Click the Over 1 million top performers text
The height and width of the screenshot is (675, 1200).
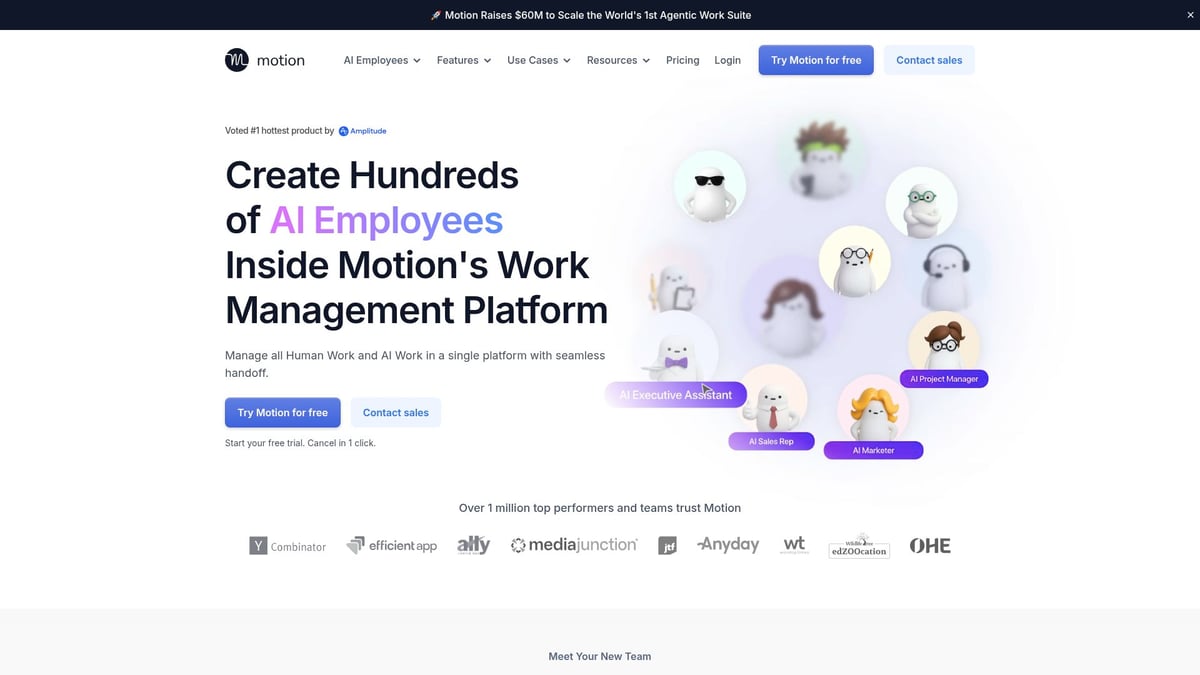[600, 508]
